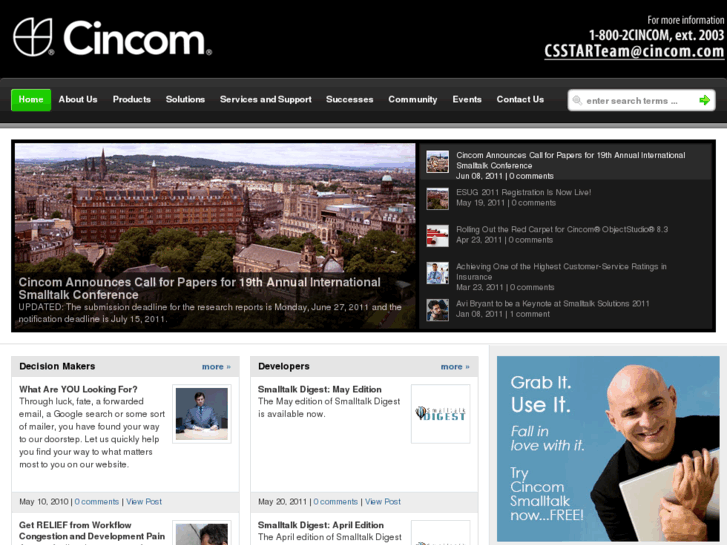The image size is (727, 545).
Task: Open the Events menu
Action: tap(467, 99)
